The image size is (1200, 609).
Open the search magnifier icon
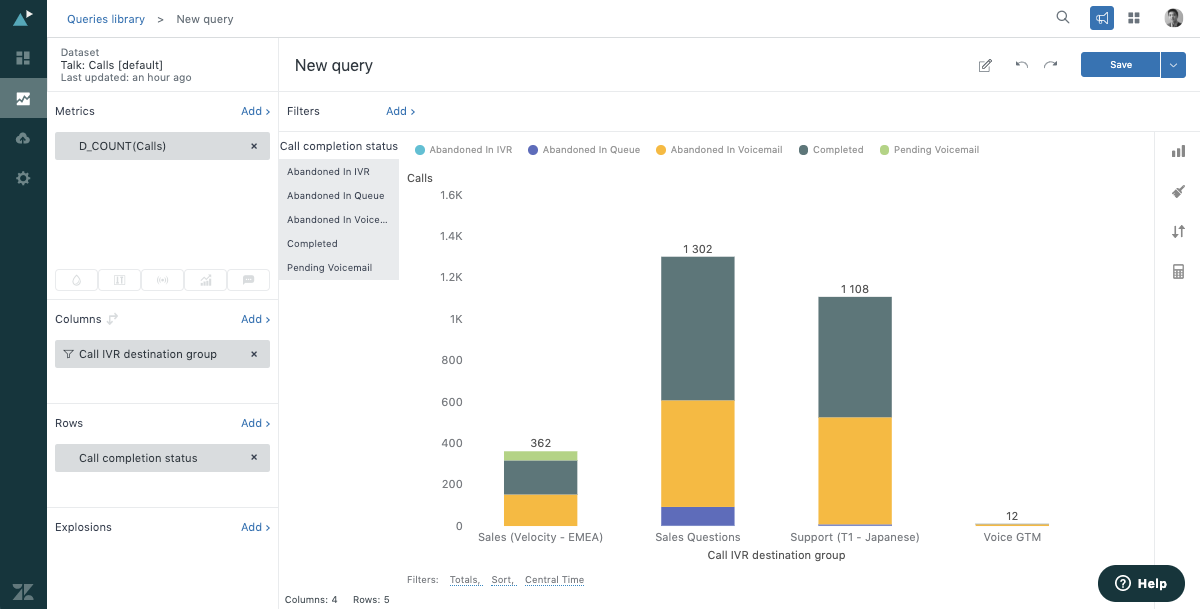[x=1063, y=18]
